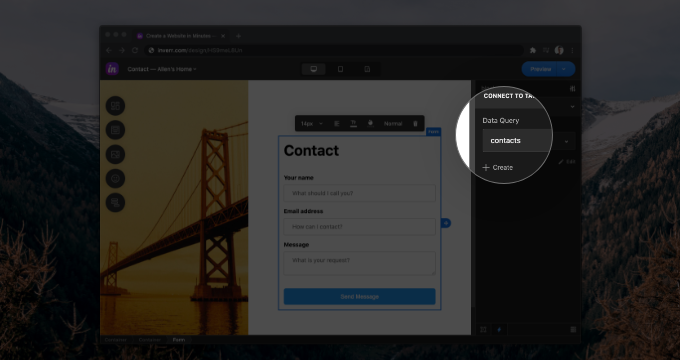This screenshot has height=360, width=680.
Task: Click the Send Message button
Action: click(360, 297)
